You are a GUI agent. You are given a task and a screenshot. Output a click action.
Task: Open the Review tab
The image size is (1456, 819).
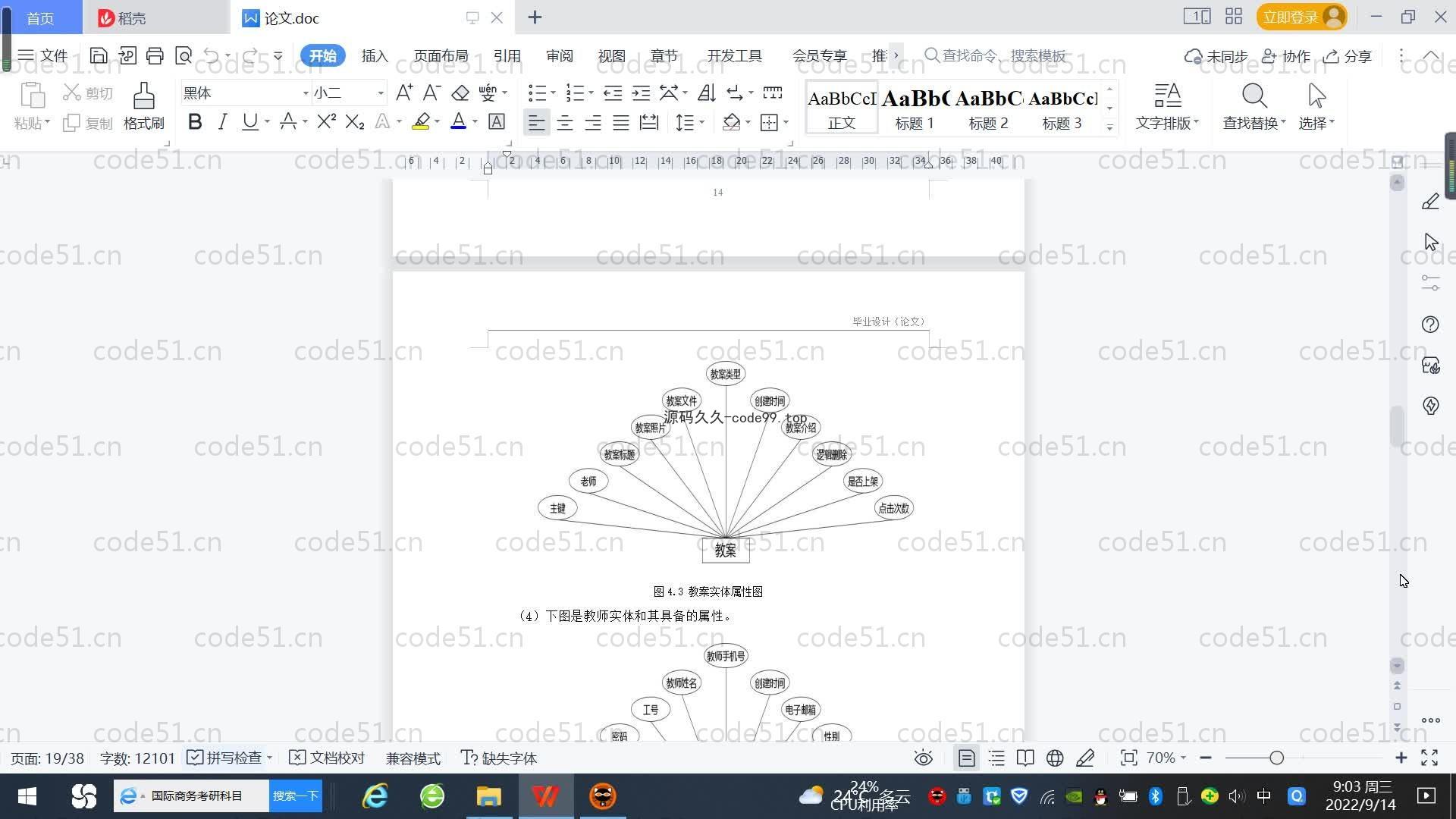[x=560, y=55]
